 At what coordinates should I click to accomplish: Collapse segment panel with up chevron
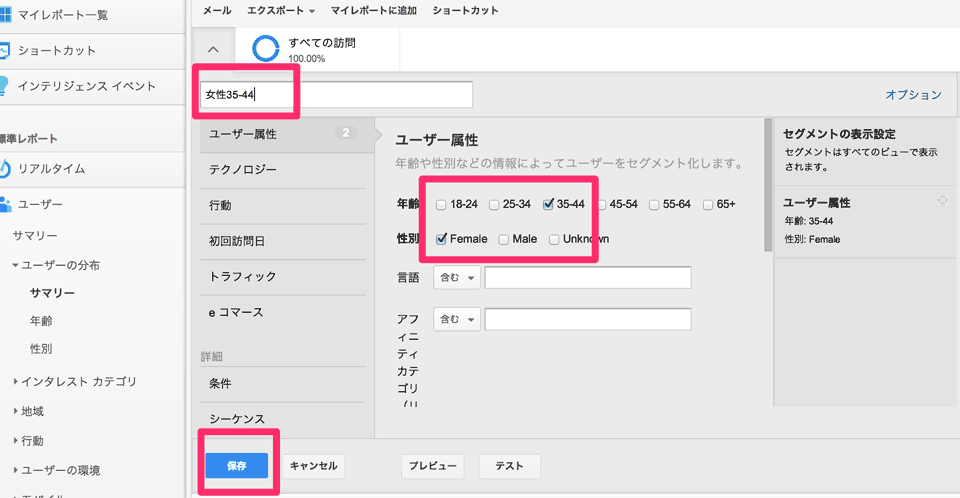[x=214, y=49]
